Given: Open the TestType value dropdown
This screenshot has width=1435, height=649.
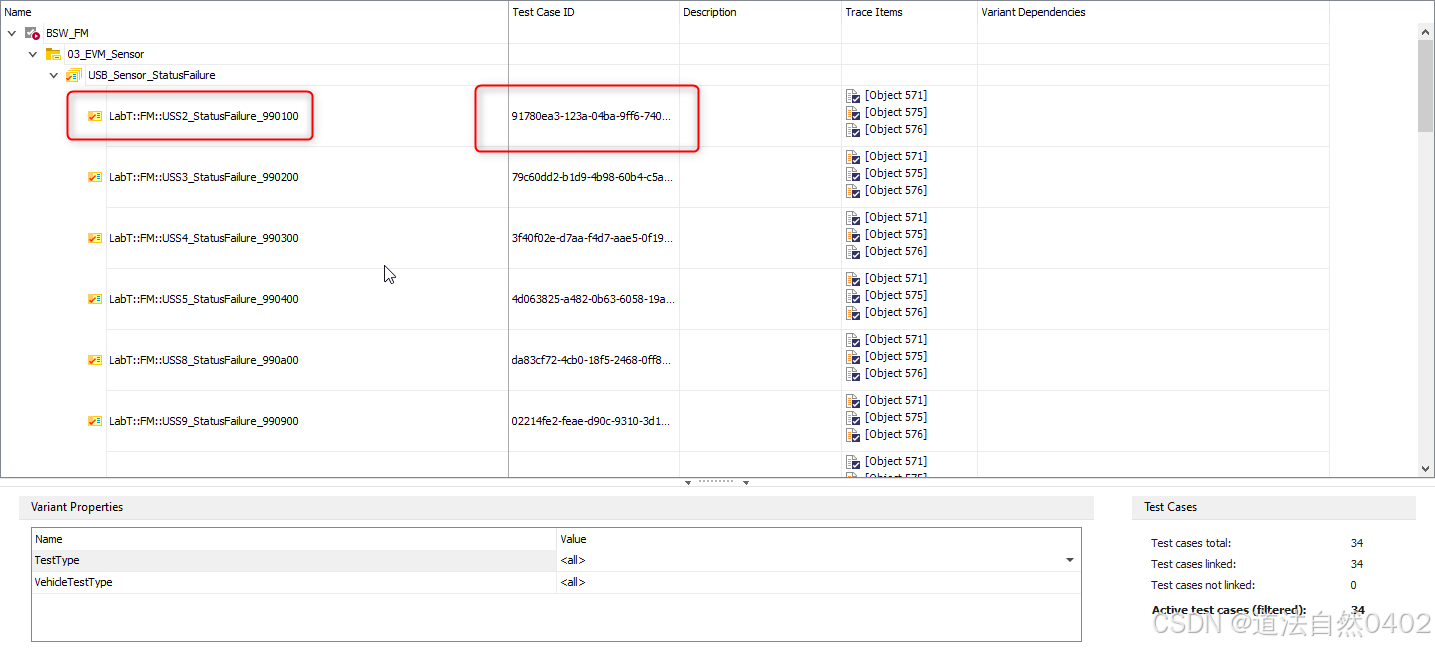Looking at the screenshot, I should (1070, 560).
